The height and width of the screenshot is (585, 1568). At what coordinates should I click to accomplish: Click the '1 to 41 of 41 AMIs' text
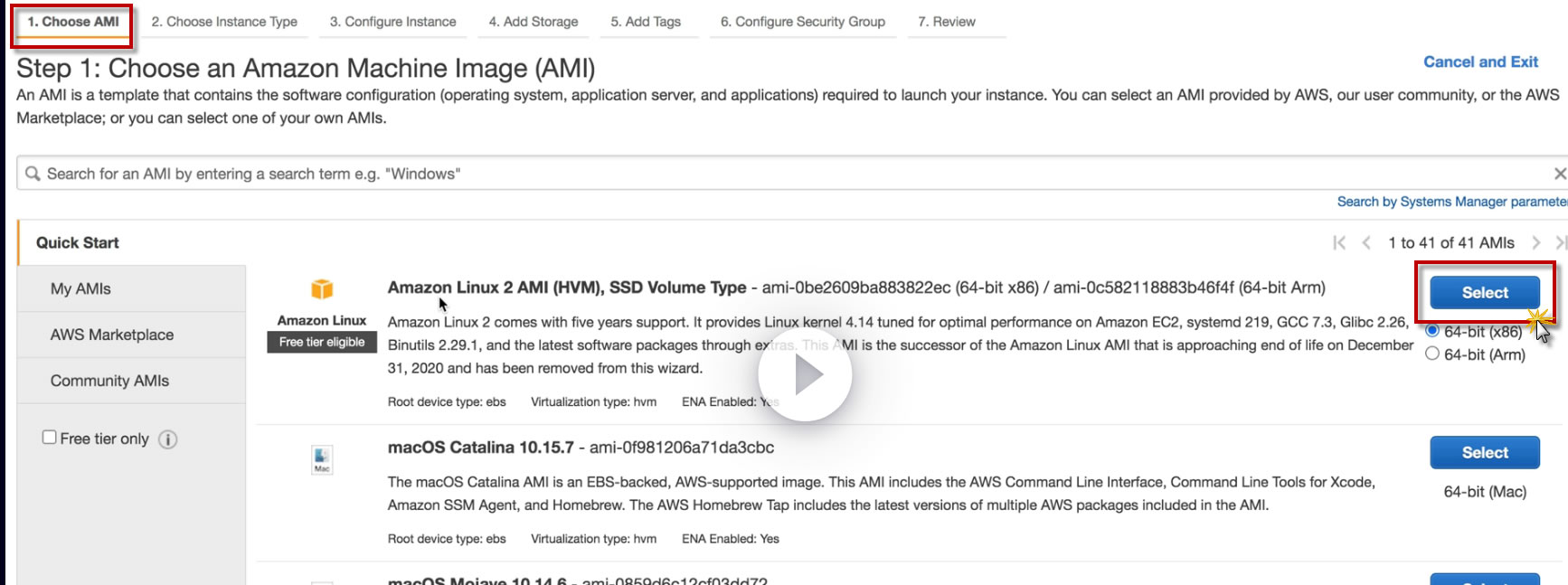(x=1451, y=242)
